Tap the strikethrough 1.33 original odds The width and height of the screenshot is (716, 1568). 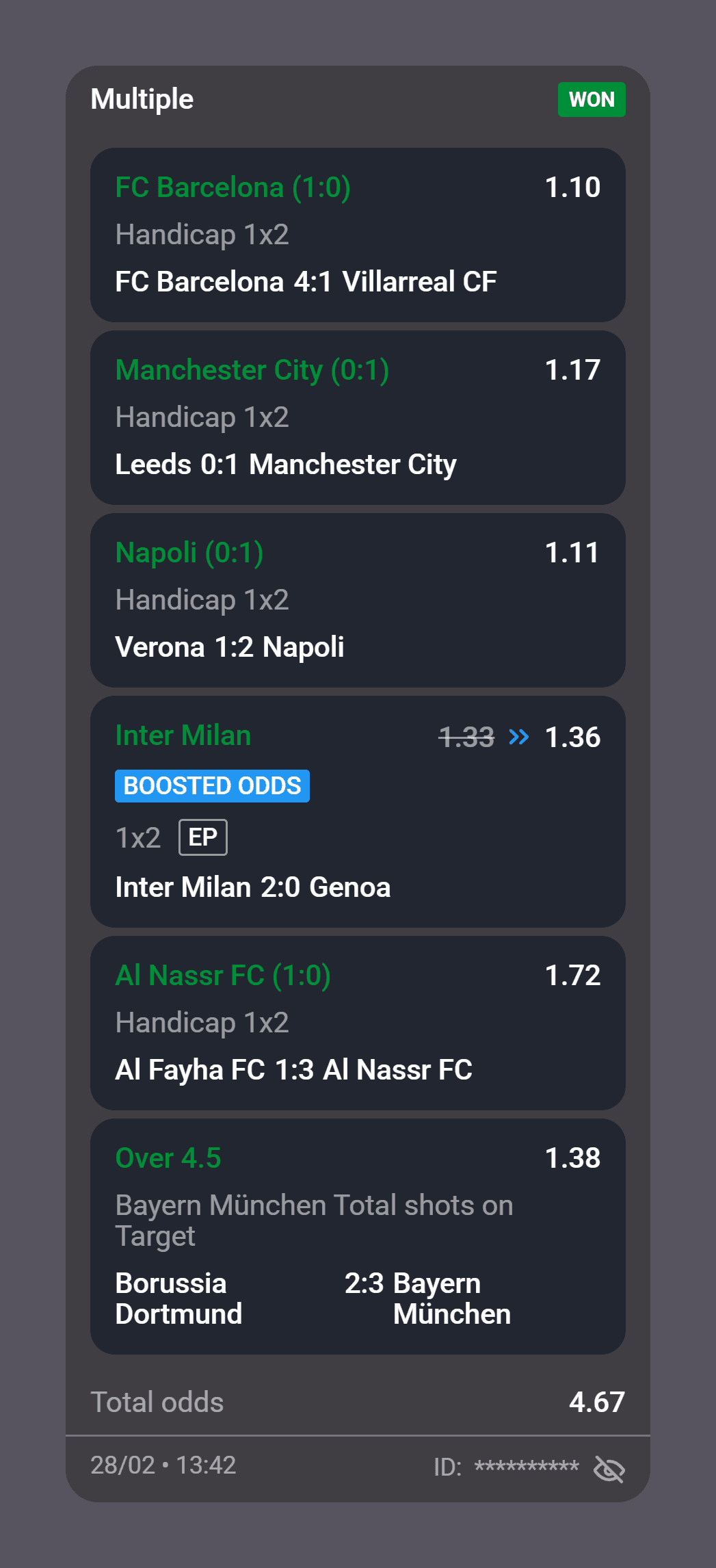point(467,737)
